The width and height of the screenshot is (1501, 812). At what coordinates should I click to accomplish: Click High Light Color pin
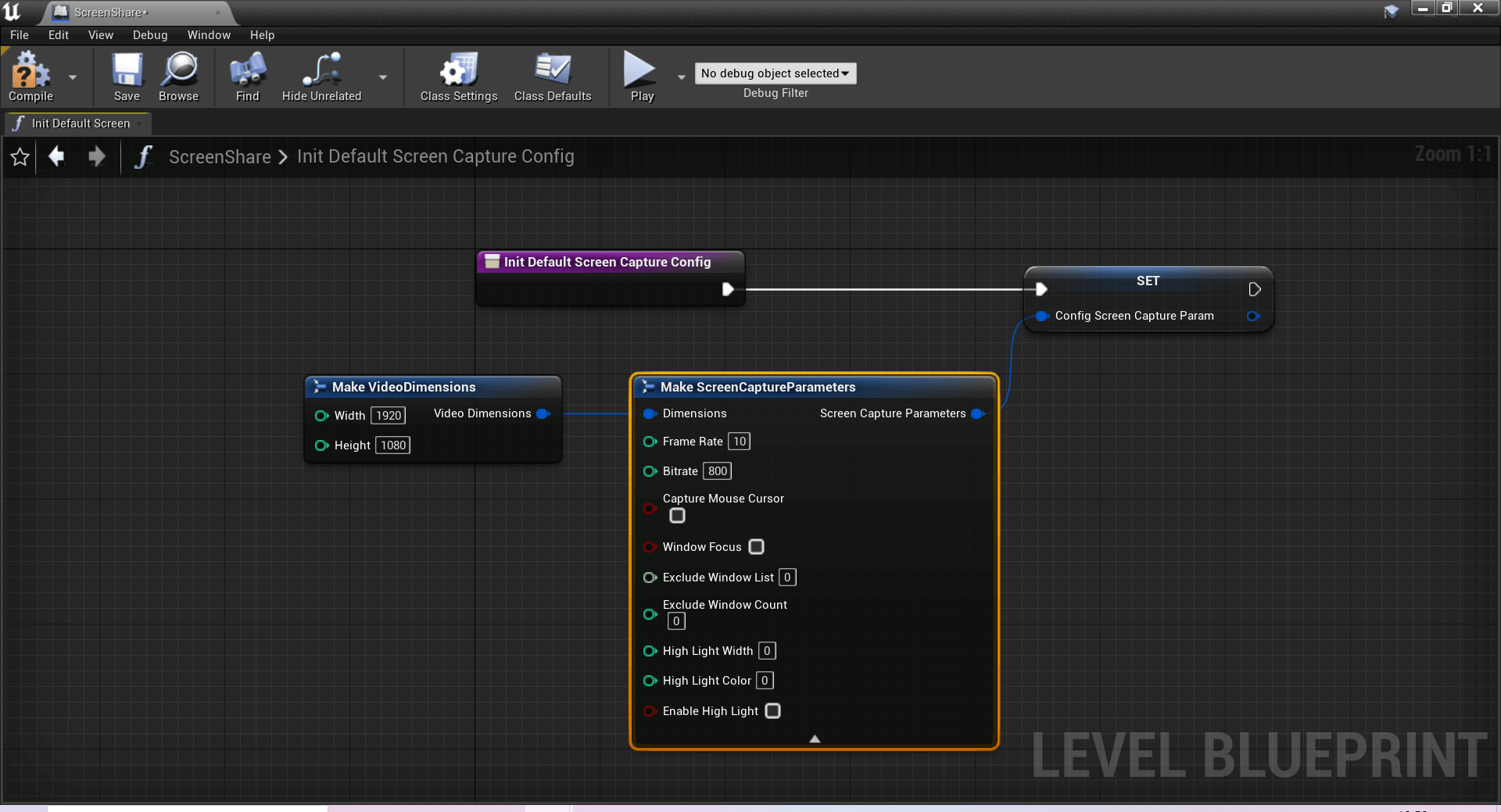click(x=650, y=681)
